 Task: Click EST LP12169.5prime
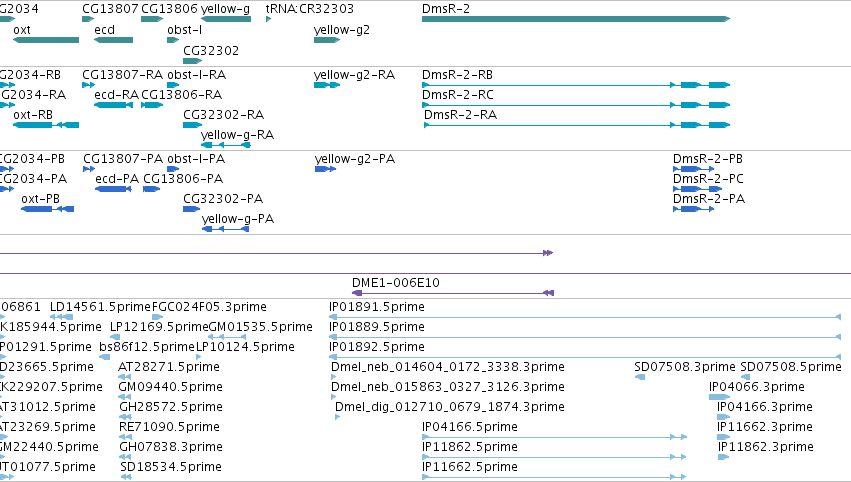tap(115, 337)
